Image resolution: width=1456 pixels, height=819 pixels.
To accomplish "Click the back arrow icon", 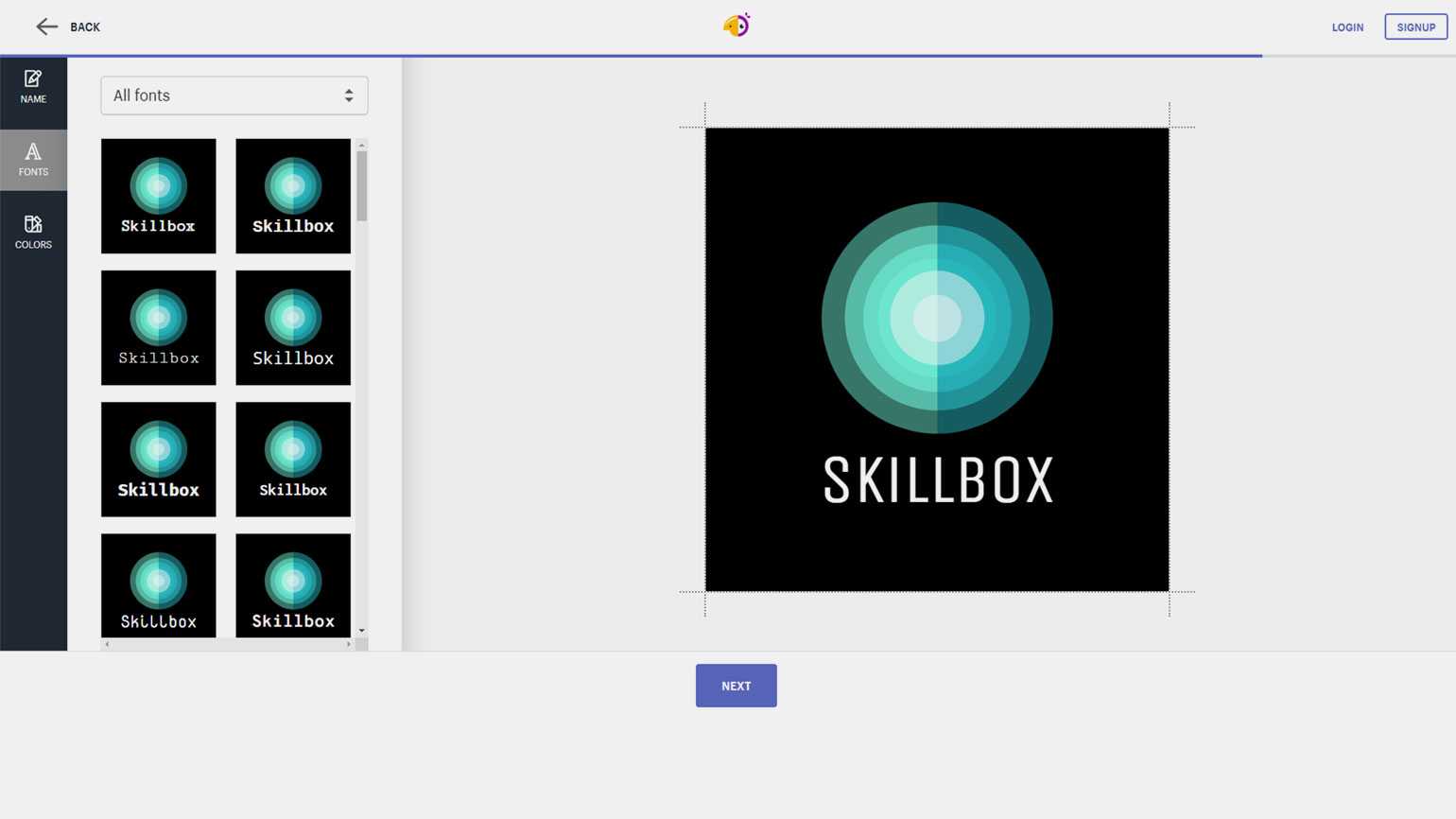I will 46,27.
